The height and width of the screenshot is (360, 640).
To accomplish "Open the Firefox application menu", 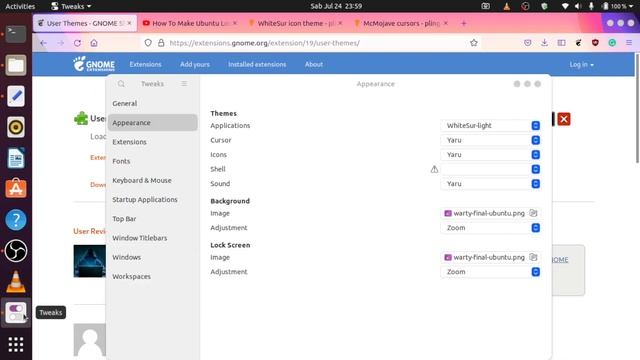I will (629, 43).
